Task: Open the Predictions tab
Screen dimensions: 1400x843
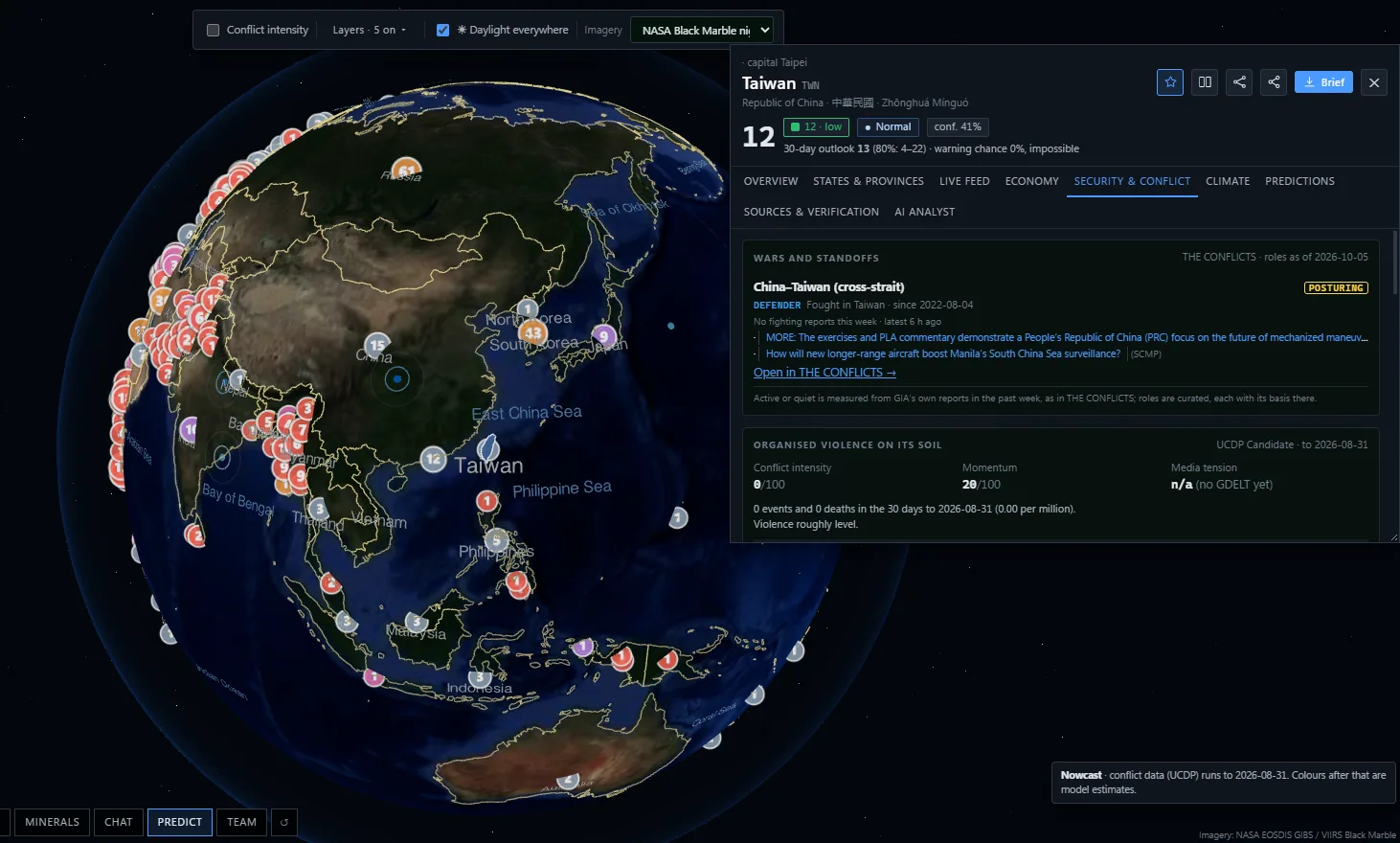Action: pyautogui.click(x=1299, y=181)
